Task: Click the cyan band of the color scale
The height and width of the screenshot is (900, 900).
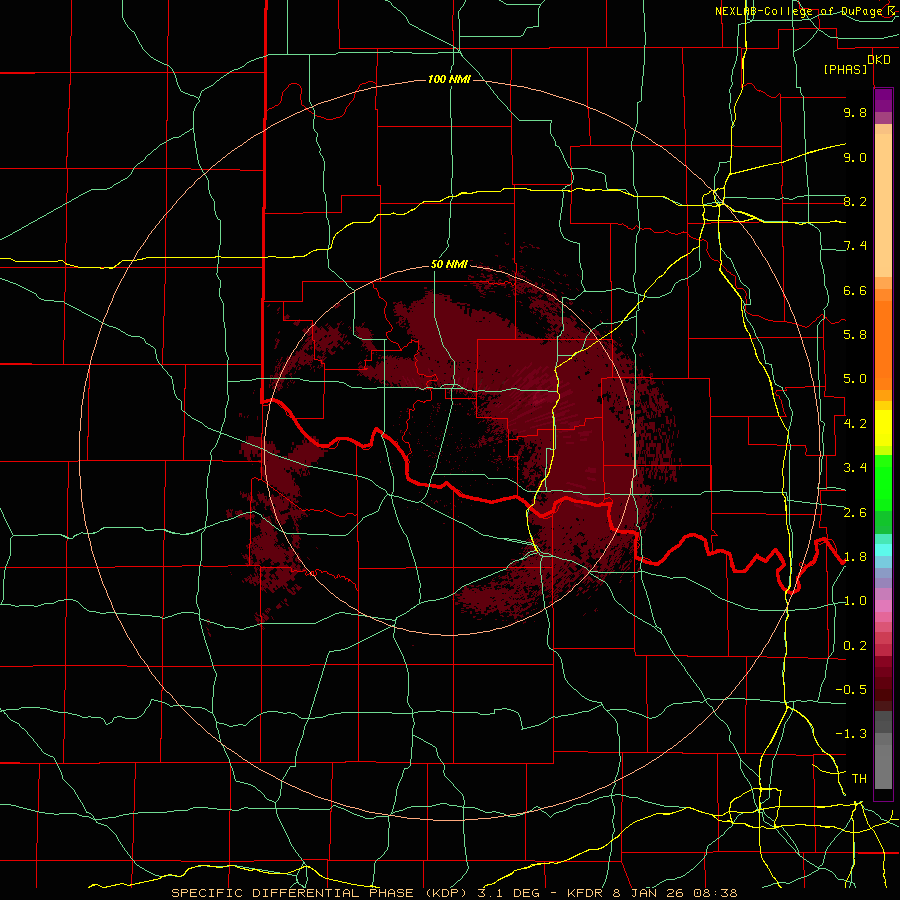Action: [x=883, y=550]
